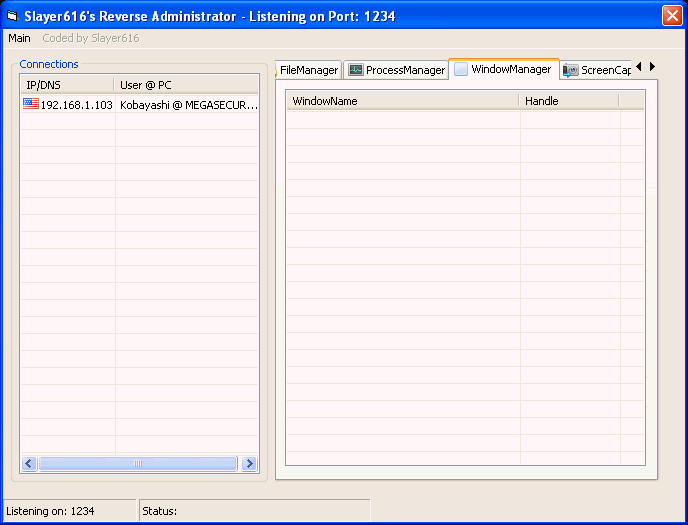The width and height of the screenshot is (688, 525).
Task: Click the WindowName column header
Action: [x=402, y=101]
